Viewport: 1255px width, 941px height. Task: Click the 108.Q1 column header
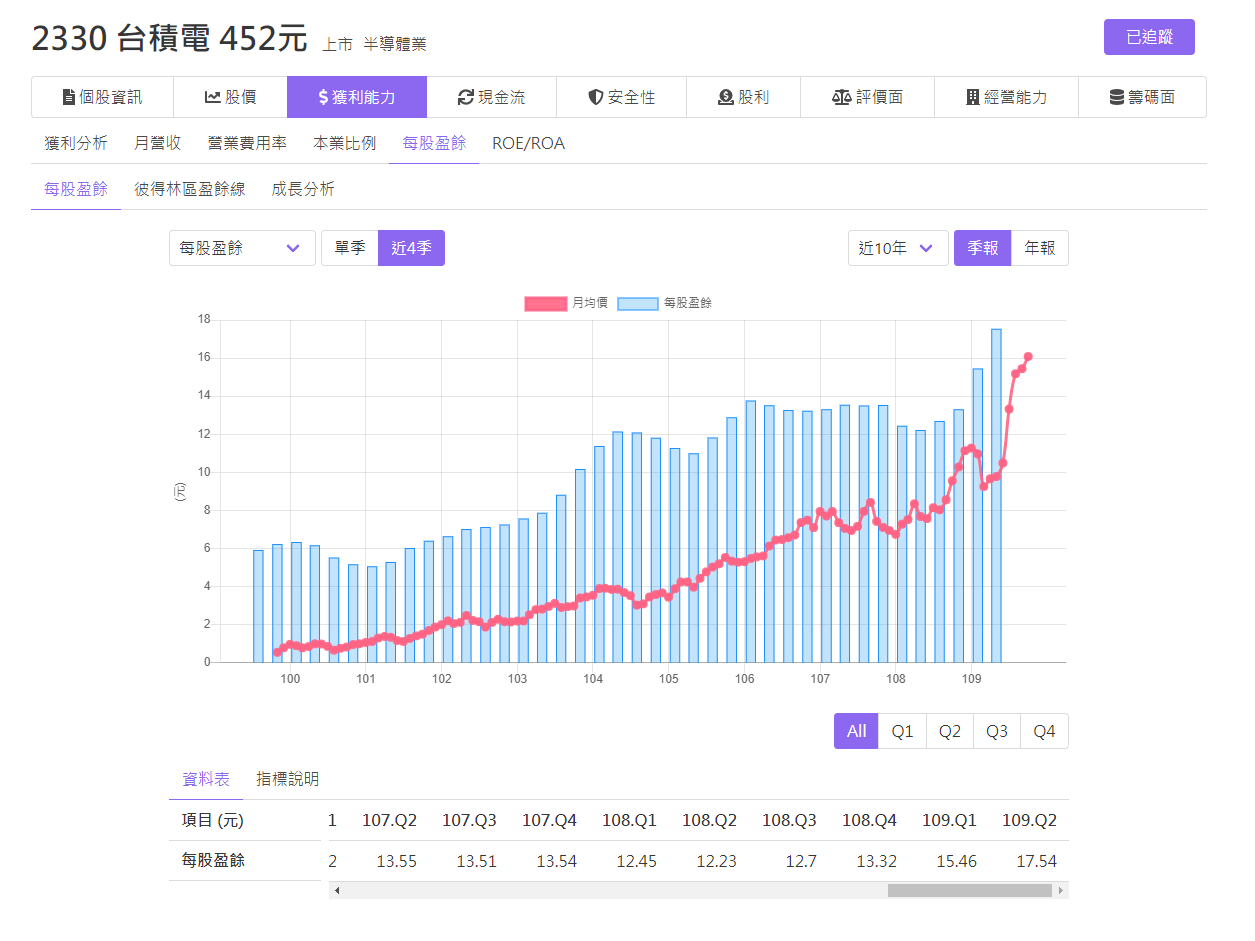629,820
